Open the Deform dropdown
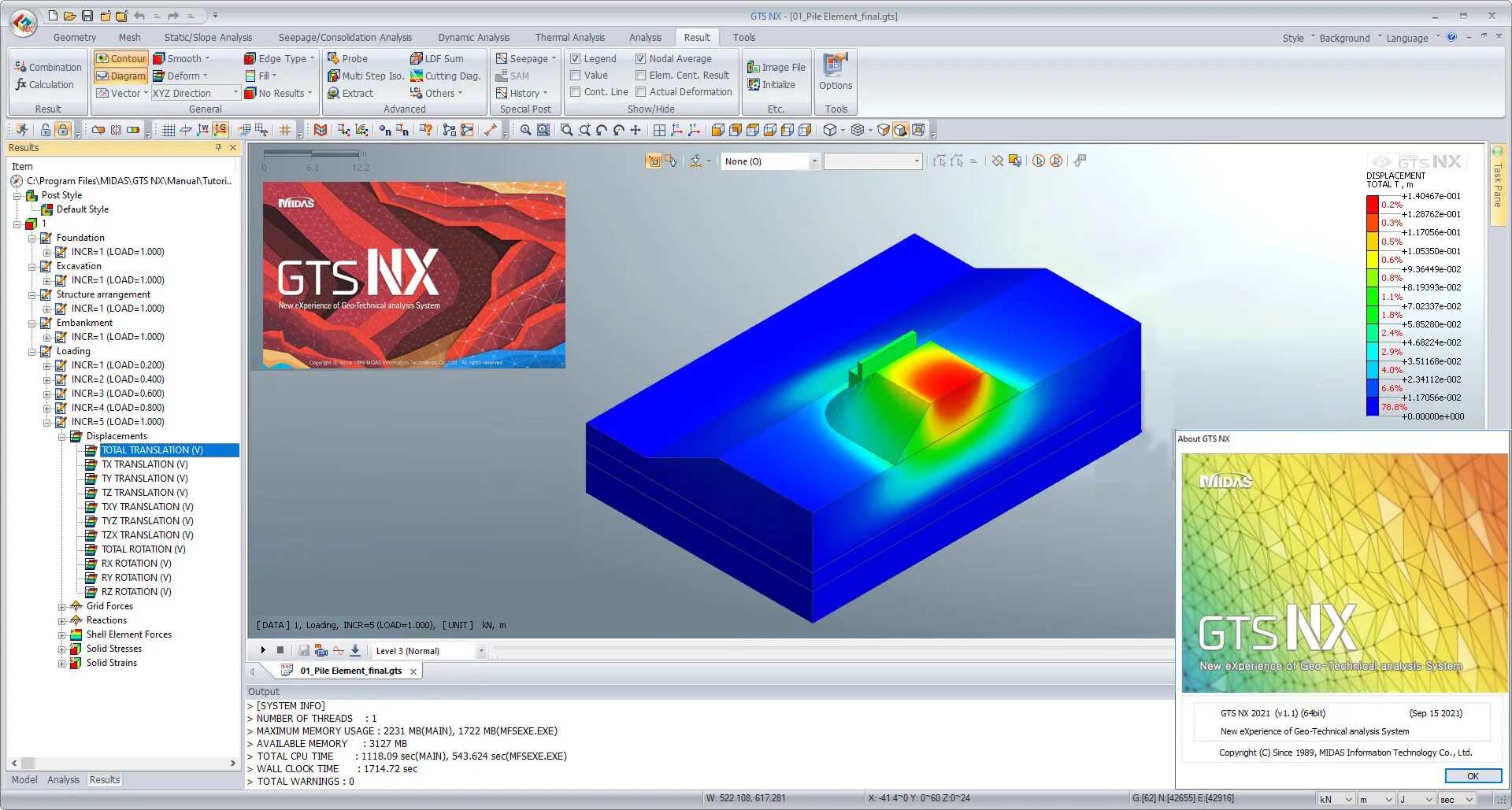Viewport: 1512px width, 810px height. 180,76
